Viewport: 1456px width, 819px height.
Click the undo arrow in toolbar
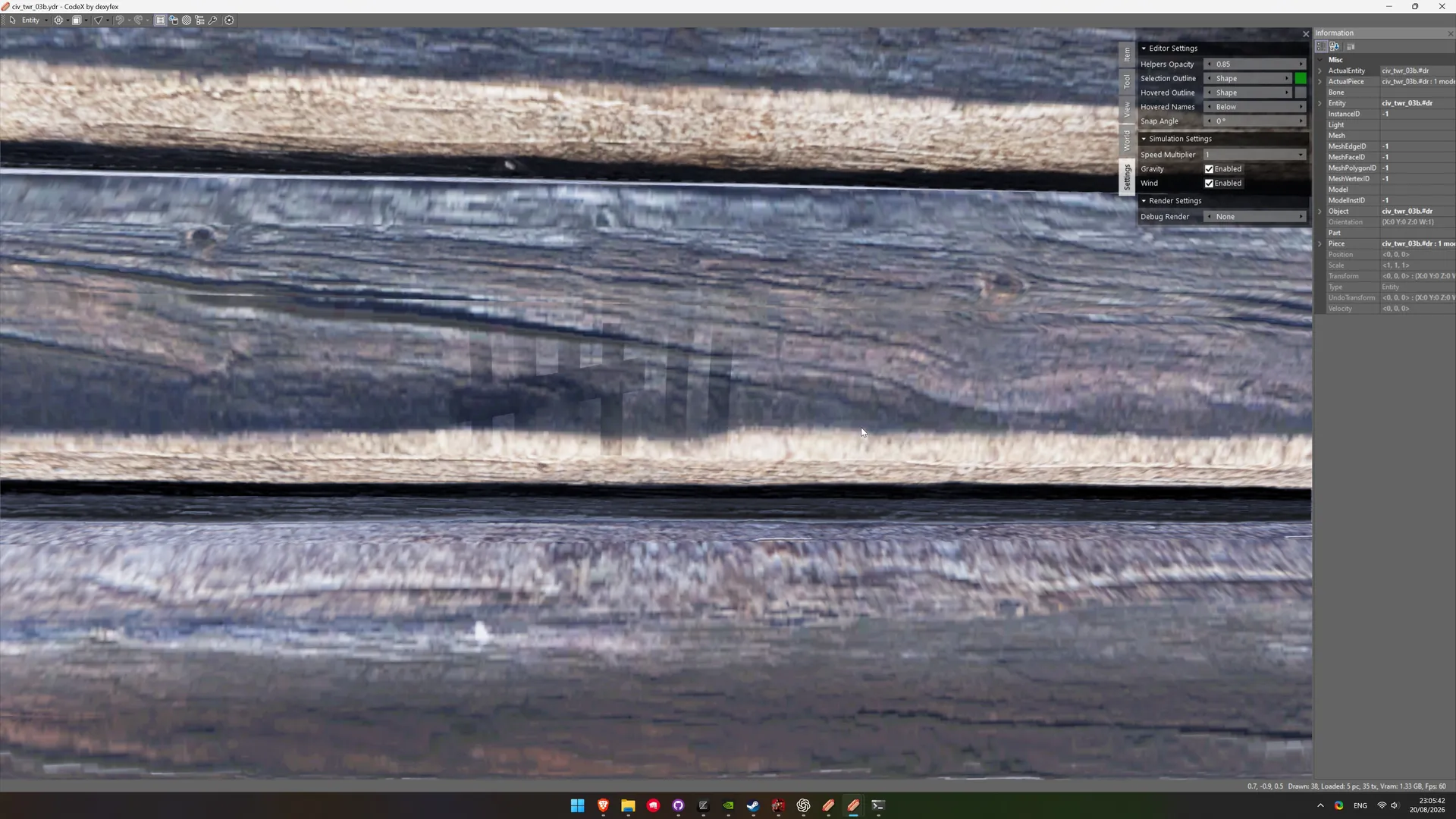[119, 20]
